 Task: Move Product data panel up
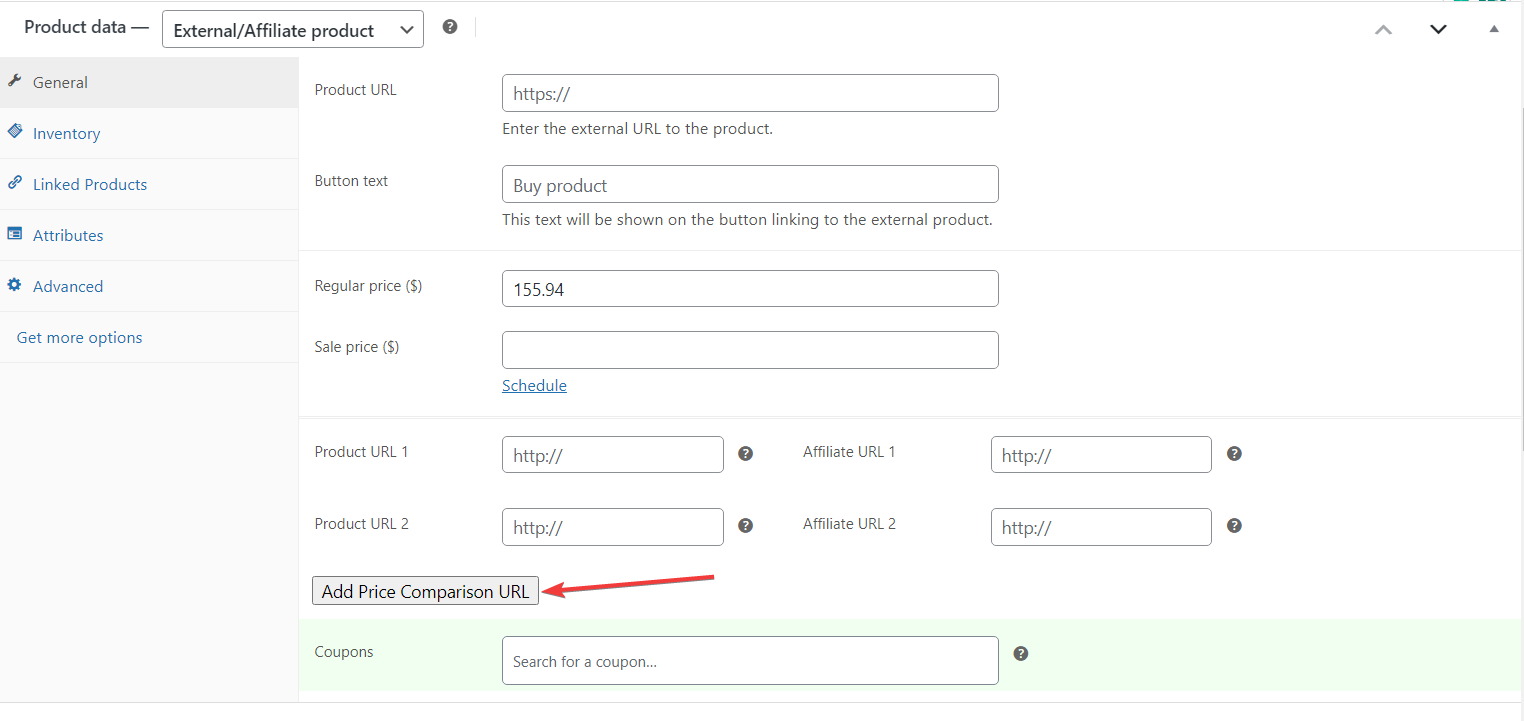[x=1383, y=29]
